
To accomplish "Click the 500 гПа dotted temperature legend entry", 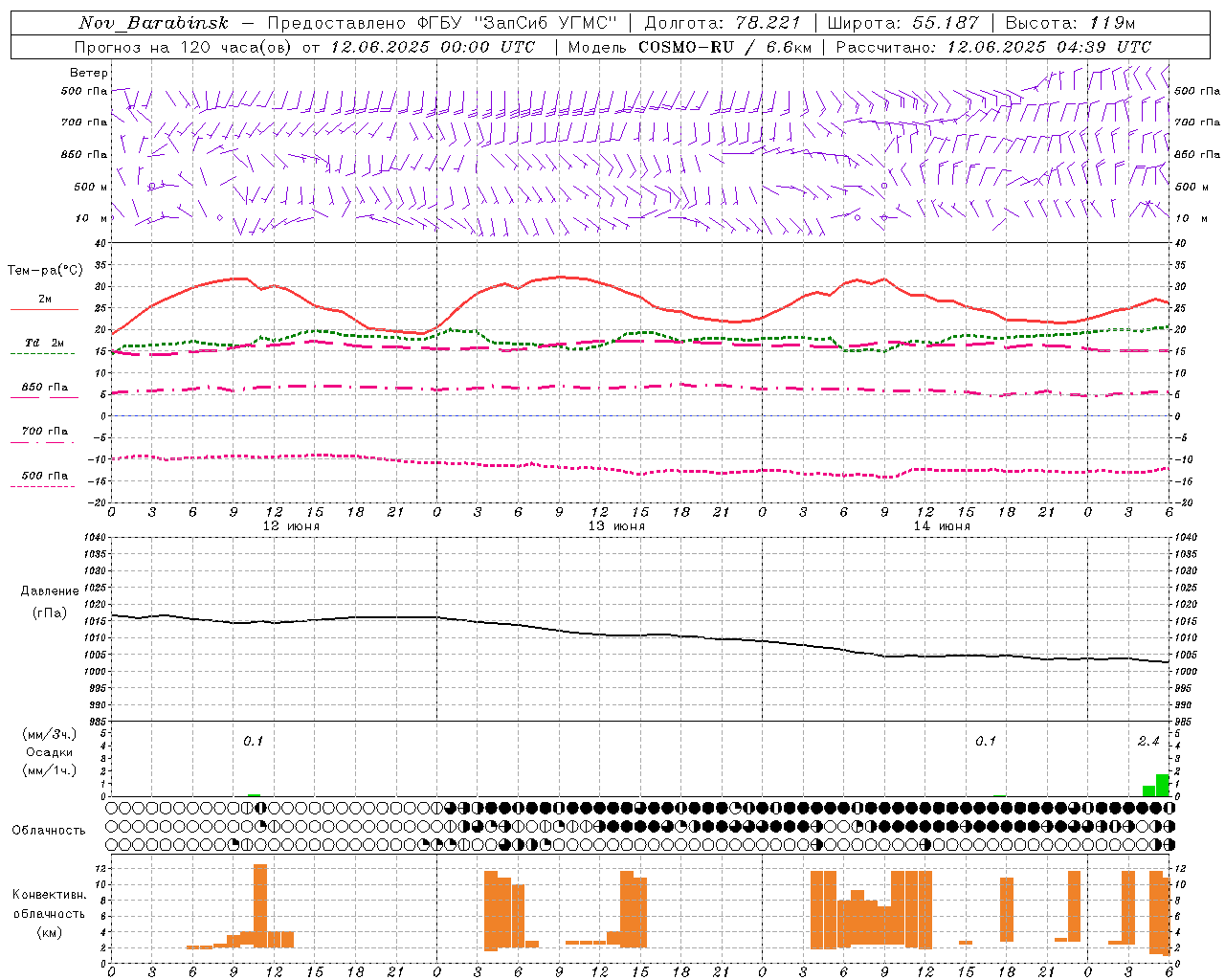I will [44, 479].
